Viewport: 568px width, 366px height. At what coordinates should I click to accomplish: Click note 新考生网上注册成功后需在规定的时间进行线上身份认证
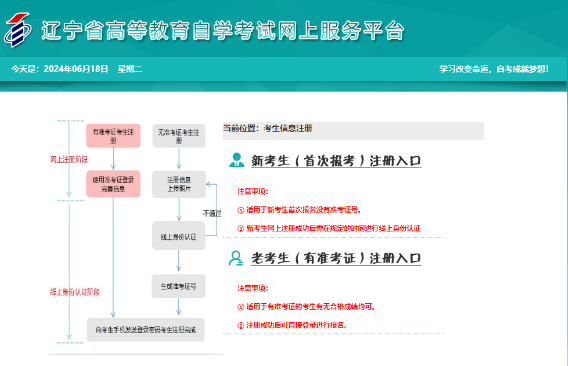click(329, 228)
